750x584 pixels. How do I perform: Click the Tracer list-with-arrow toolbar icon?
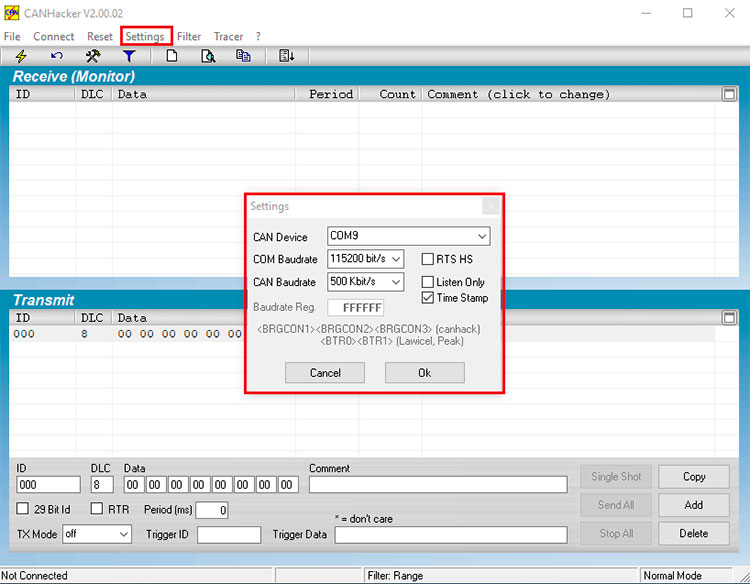tap(287, 56)
